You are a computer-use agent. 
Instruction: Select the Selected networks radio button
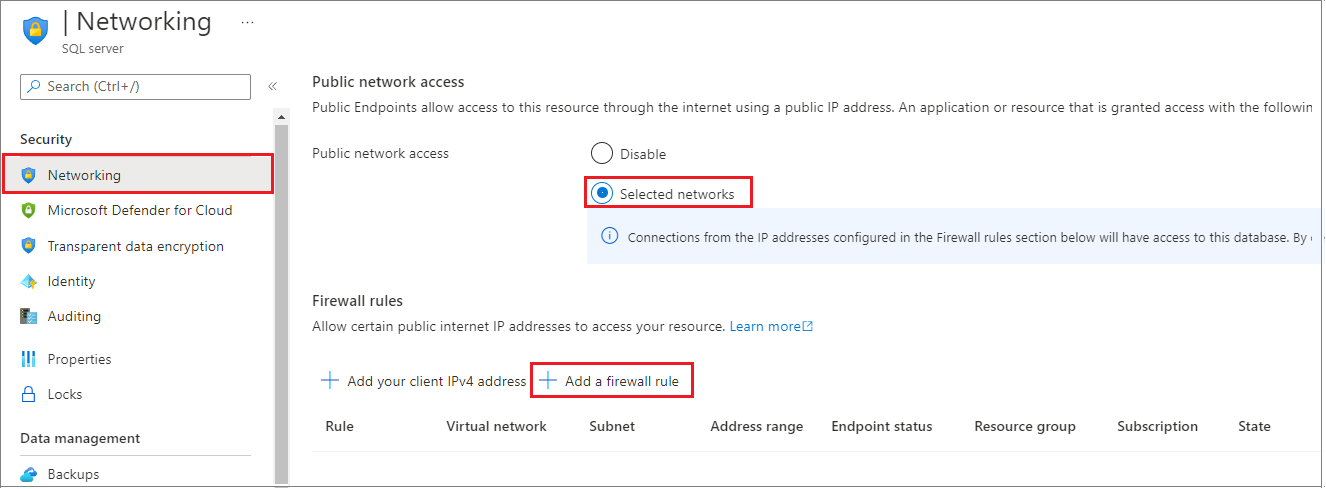[x=601, y=193]
